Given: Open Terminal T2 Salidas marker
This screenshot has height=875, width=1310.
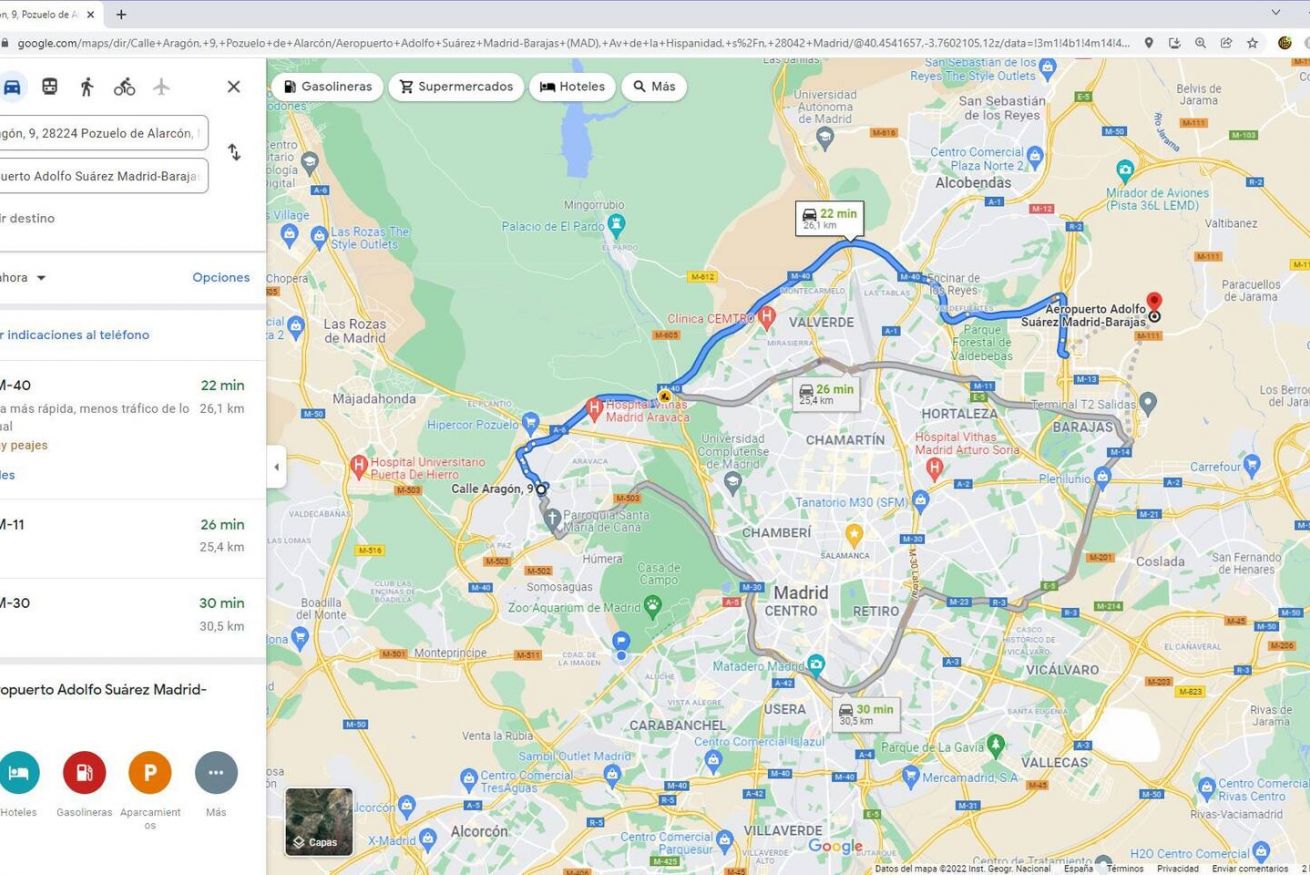Looking at the screenshot, I should click(x=1148, y=404).
